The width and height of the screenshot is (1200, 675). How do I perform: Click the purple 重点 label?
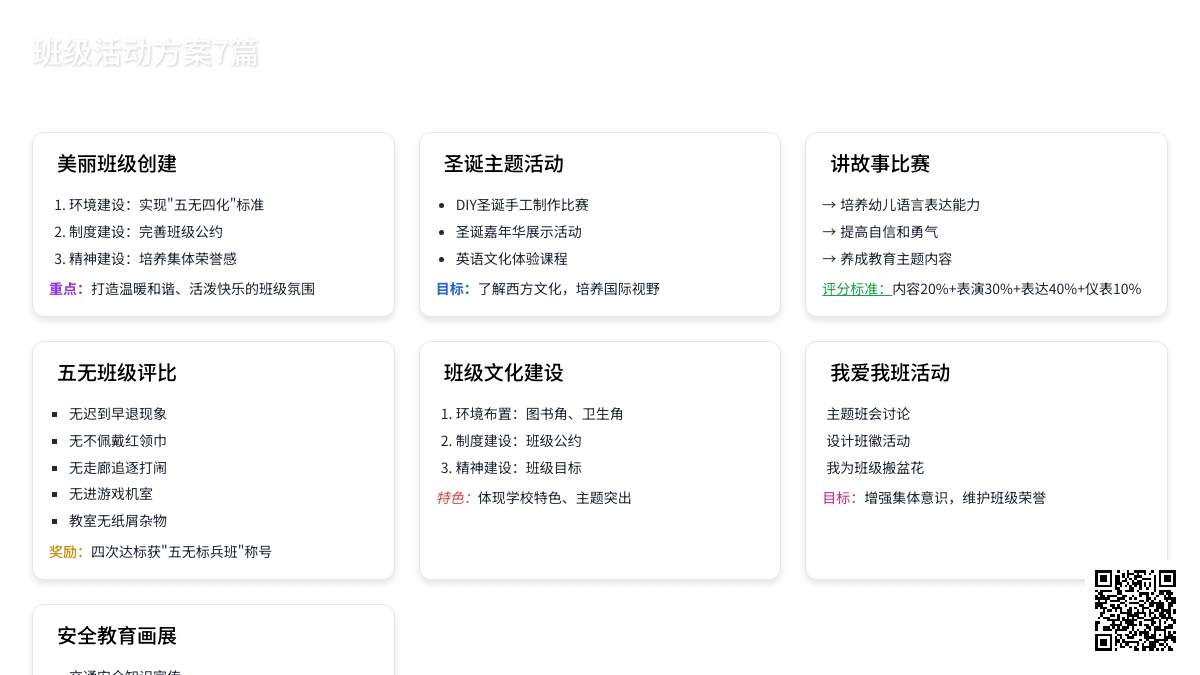tap(66, 289)
